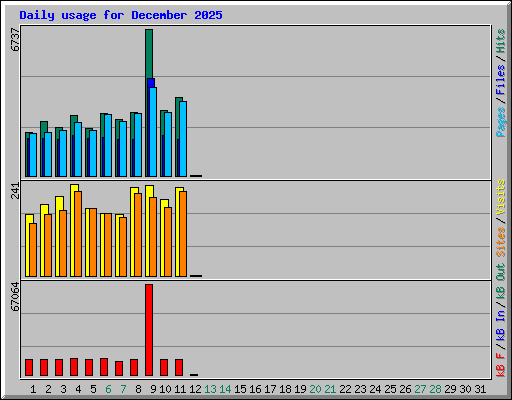The width and height of the screenshot is (512, 400).
Task: Click the orange sites bar for day 8
Action: (138, 235)
